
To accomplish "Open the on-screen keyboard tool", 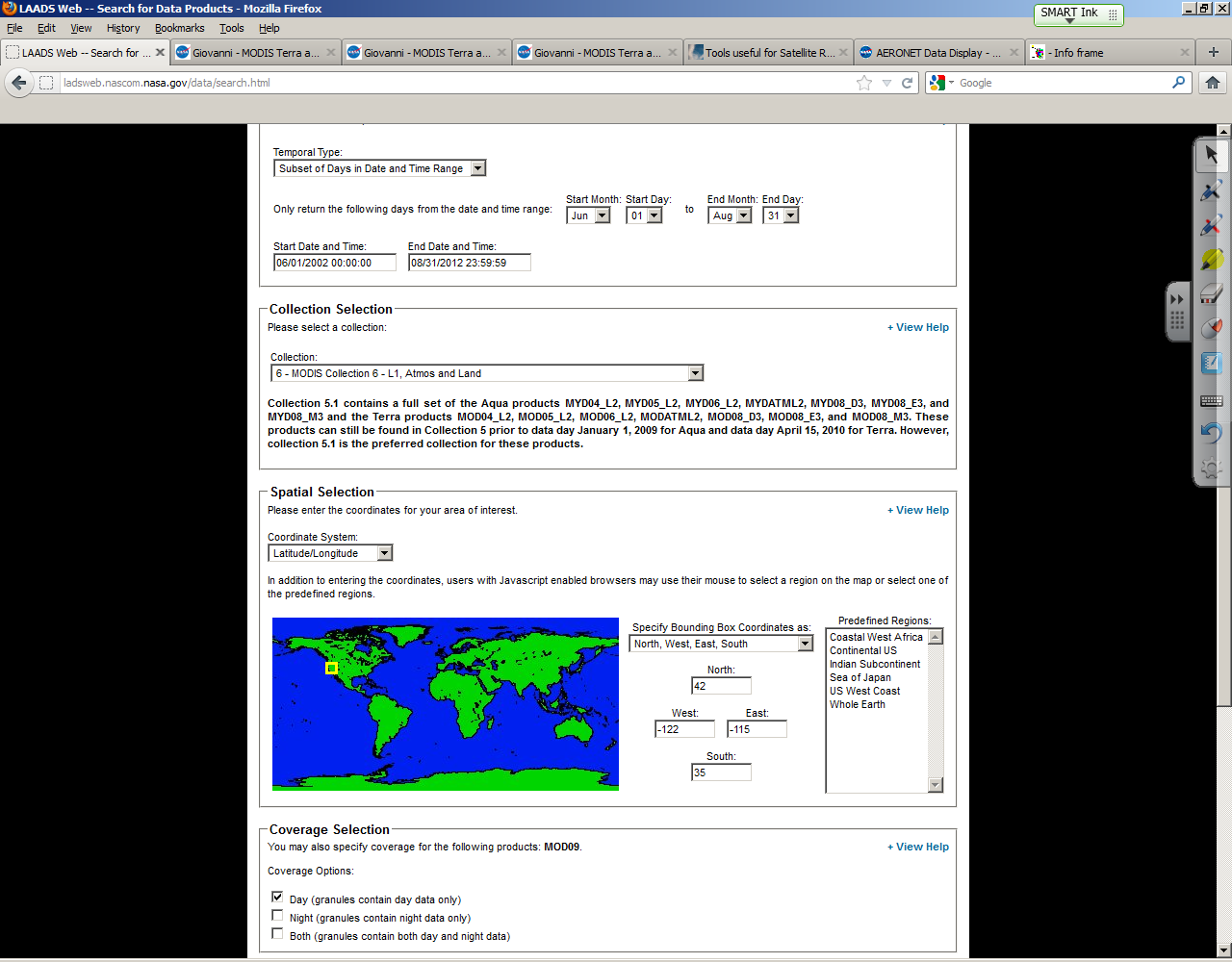I will pyautogui.click(x=1211, y=400).
